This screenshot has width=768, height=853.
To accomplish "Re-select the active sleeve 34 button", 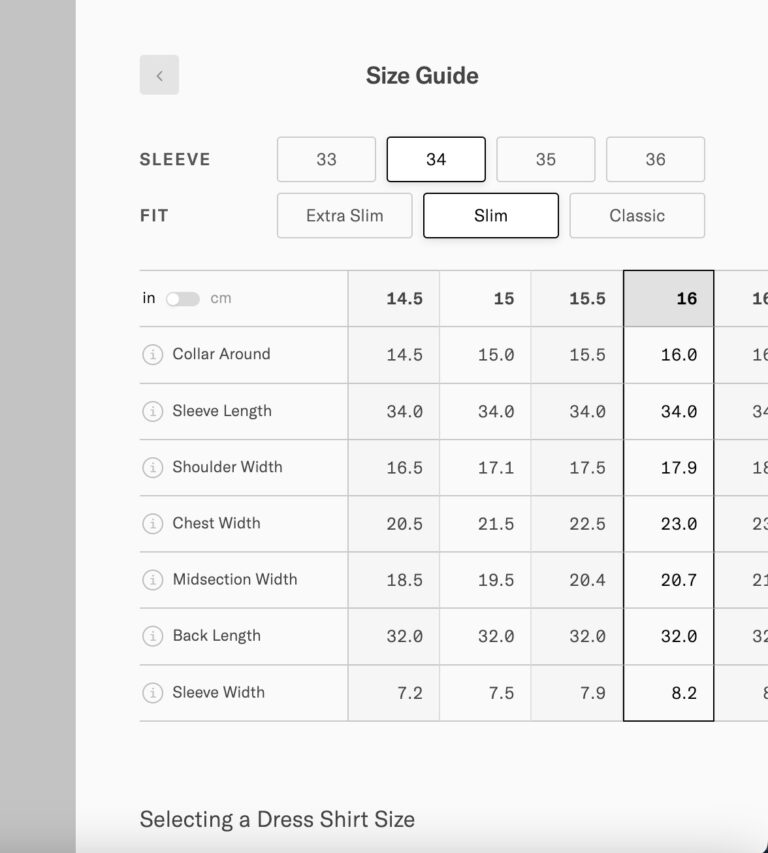I will click(436, 159).
